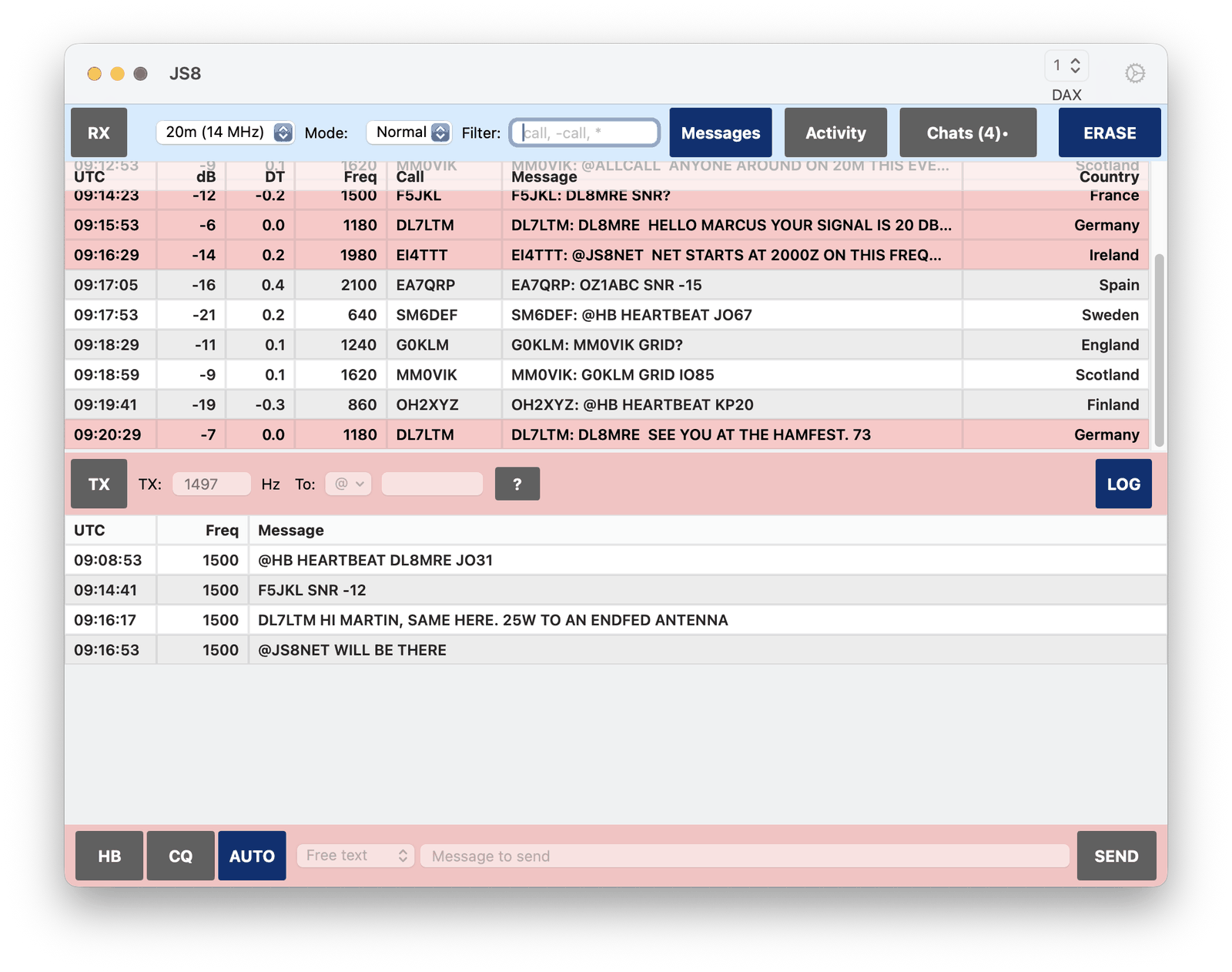Click the received messages list scrollbar

pyautogui.click(x=1159, y=350)
